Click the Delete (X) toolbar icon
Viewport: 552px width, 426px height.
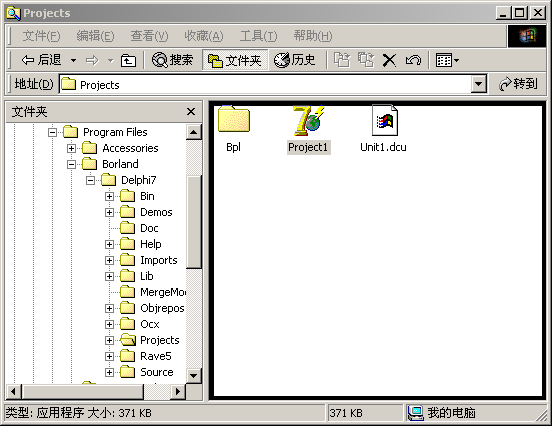coord(389,60)
